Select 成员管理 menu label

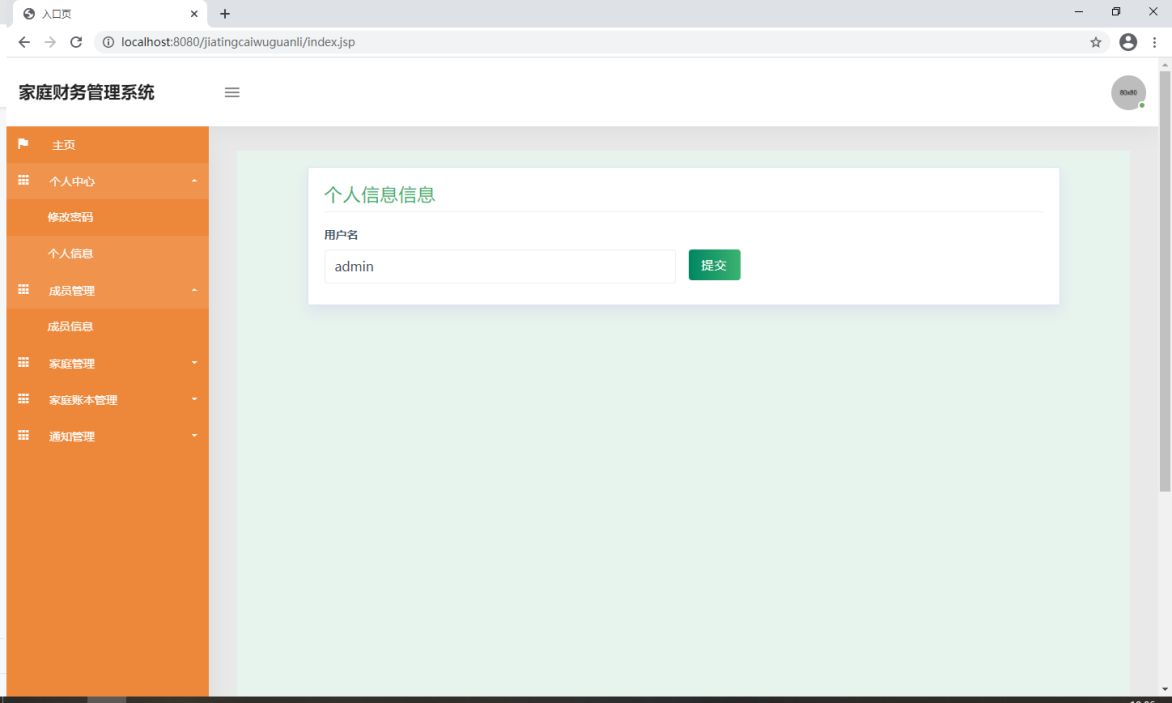point(72,291)
